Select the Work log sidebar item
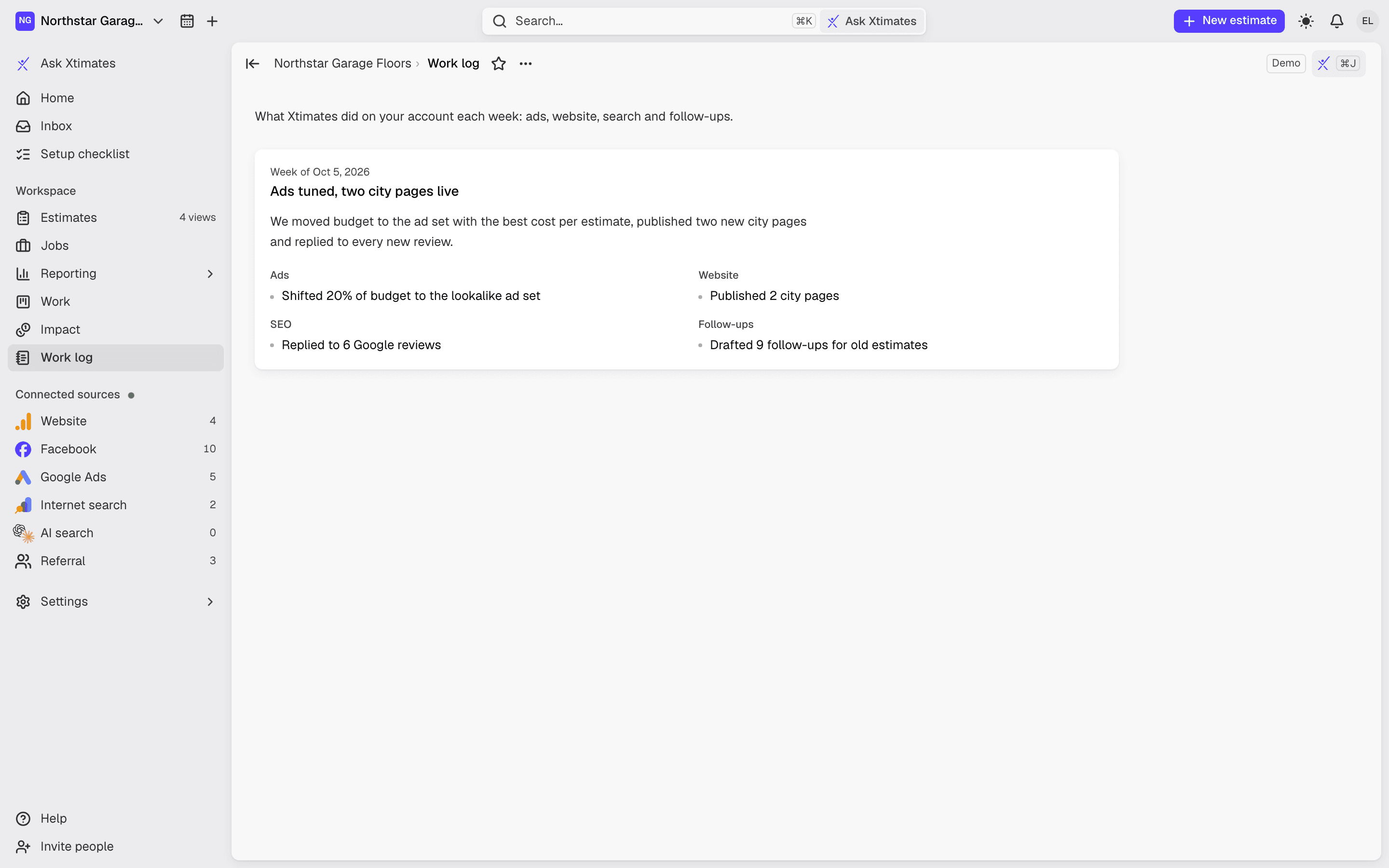The width and height of the screenshot is (1389, 868). pos(115,358)
